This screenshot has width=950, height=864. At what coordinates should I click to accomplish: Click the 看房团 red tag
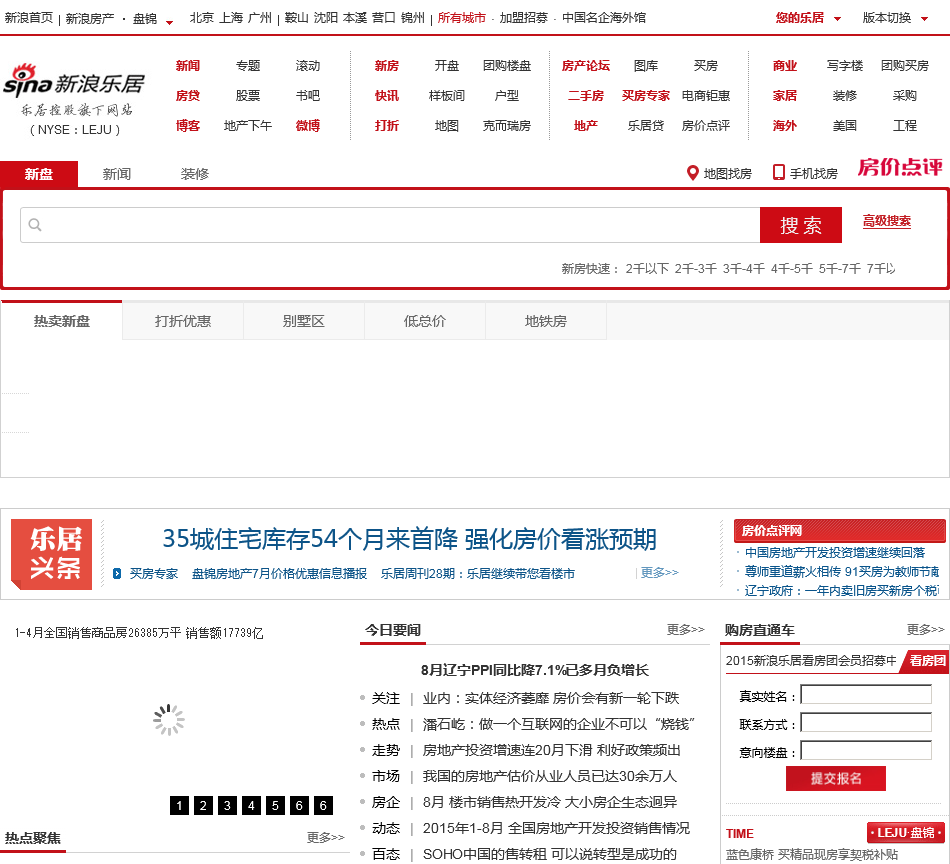(x=925, y=660)
